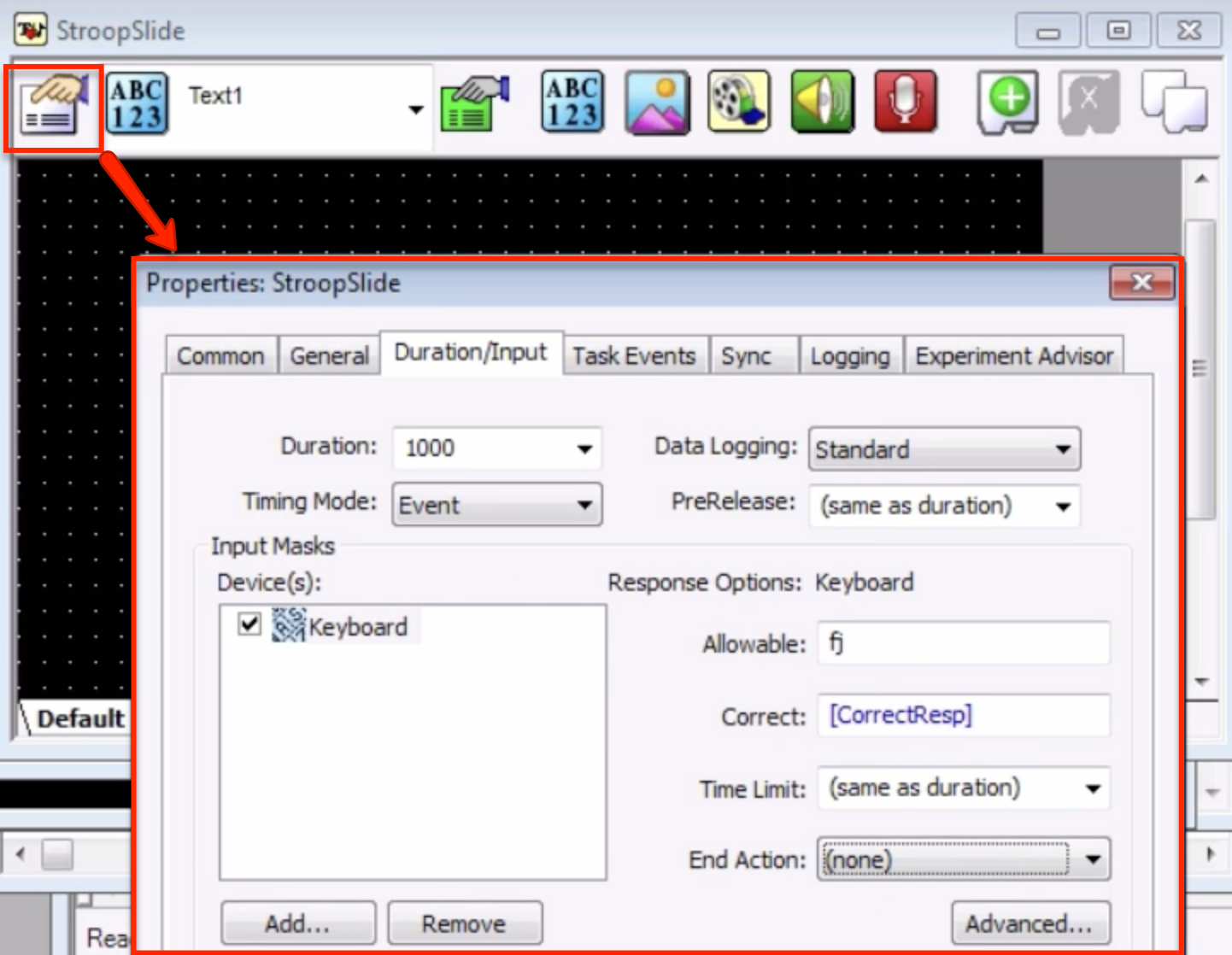Add a SlideText object using ABC icon
This screenshot has width=1232, height=955.
[572, 103]
